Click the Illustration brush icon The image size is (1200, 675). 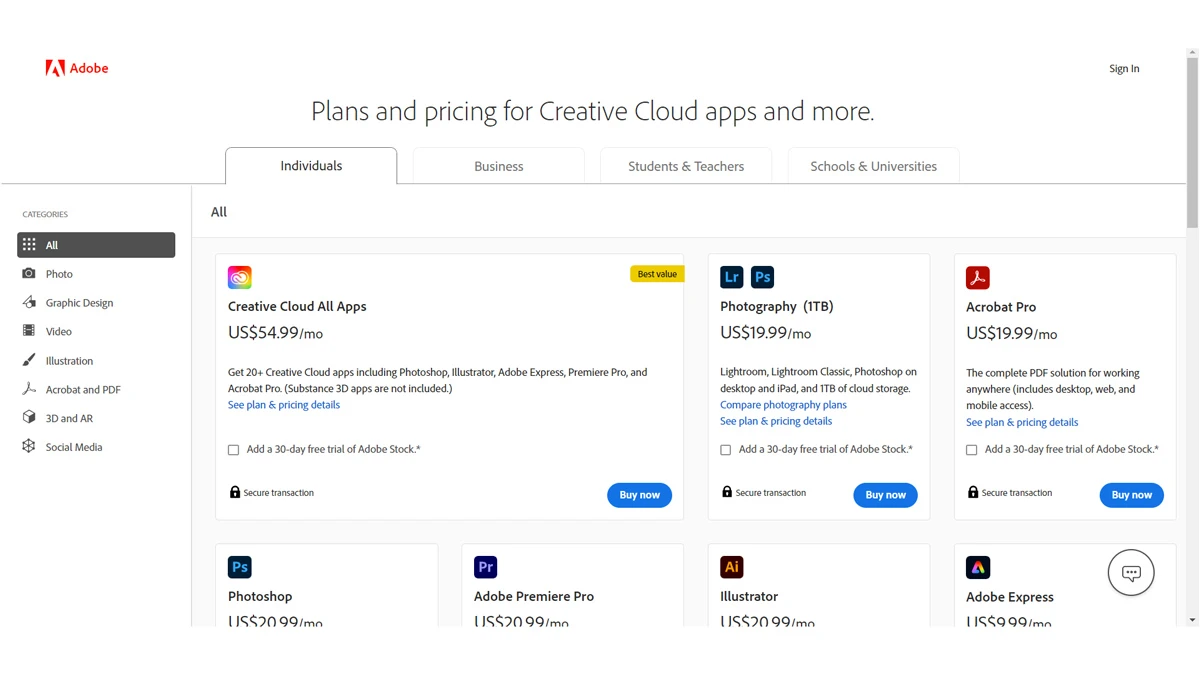click(x=29, y=360)
